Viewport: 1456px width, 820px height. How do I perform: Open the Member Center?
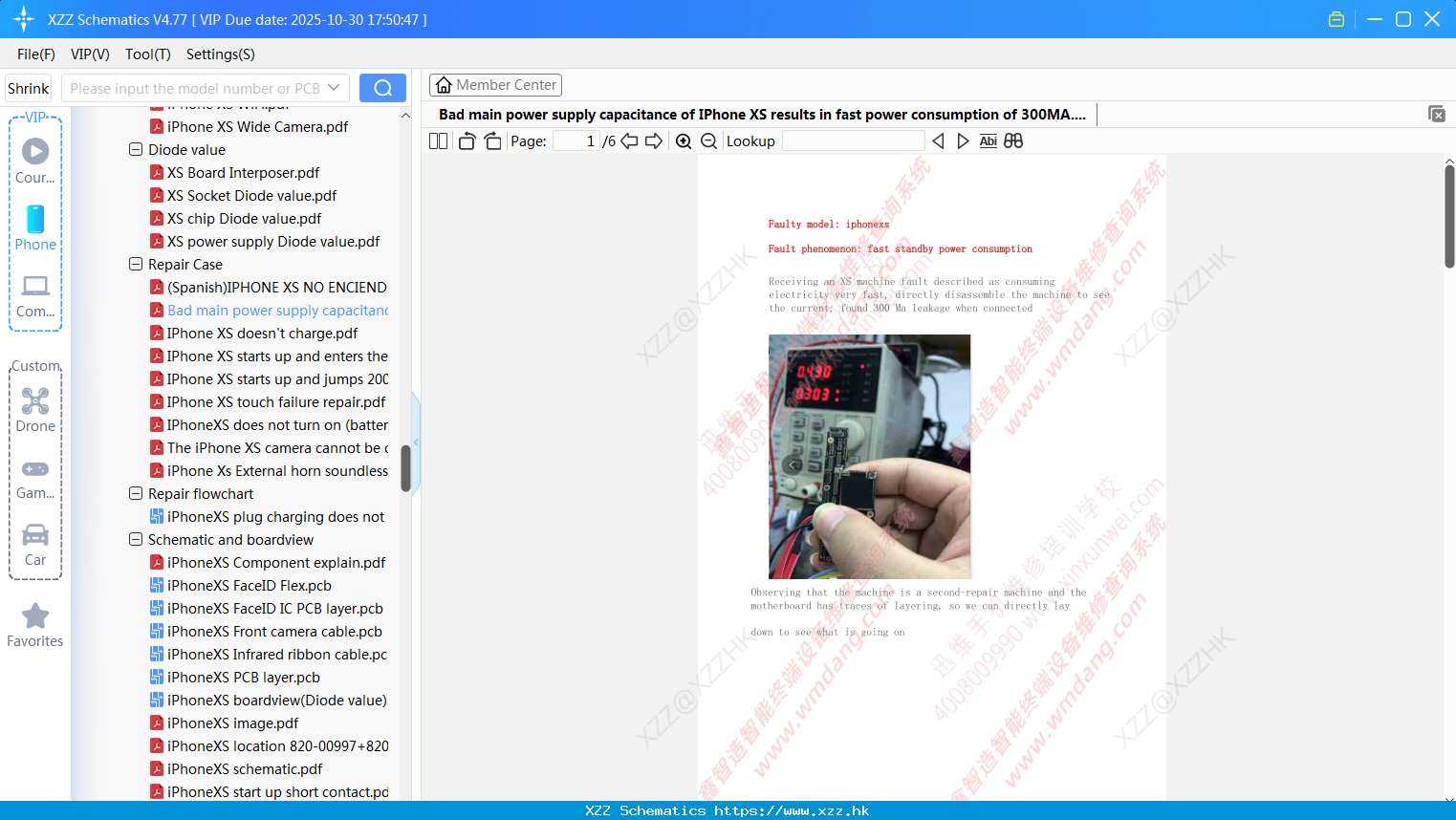495,85
